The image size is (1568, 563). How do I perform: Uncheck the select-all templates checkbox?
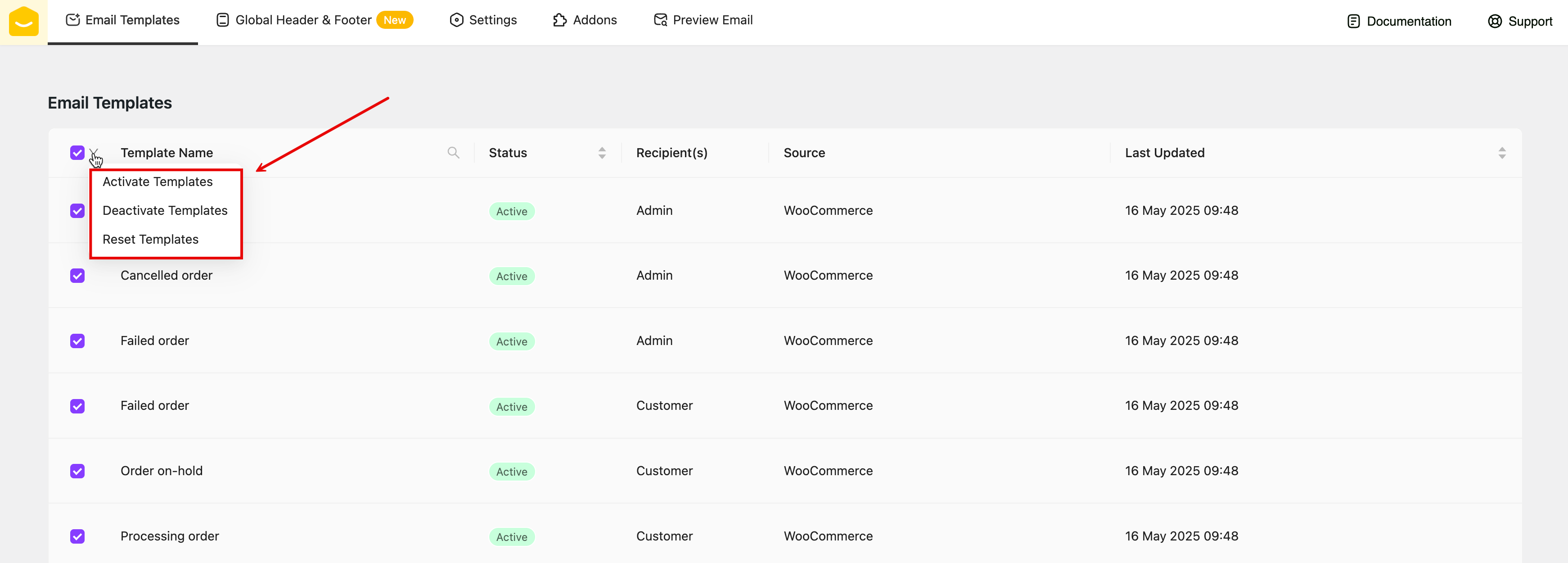[x=77, y=152]
